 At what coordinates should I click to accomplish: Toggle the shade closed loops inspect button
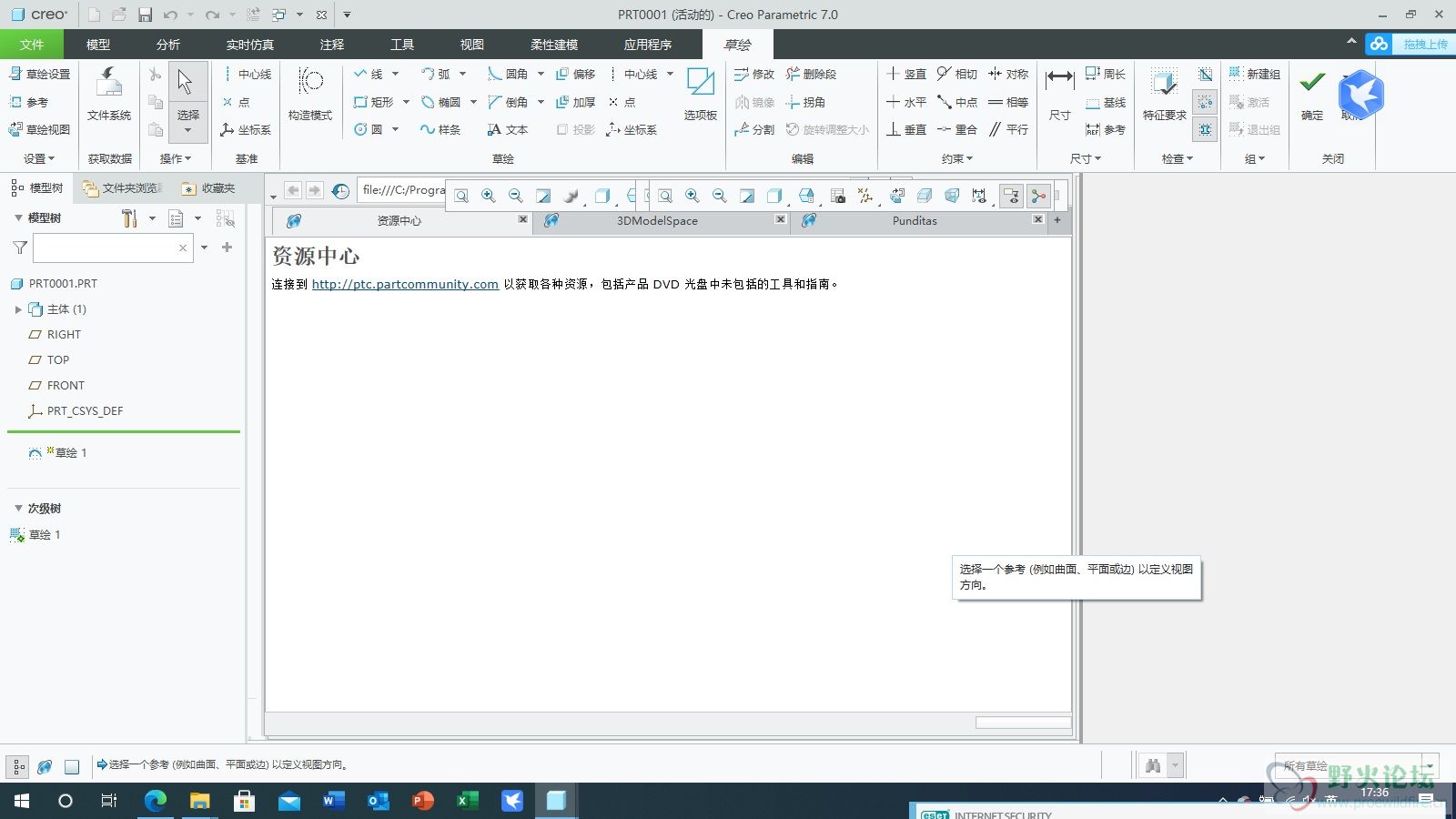(1205, 129)
